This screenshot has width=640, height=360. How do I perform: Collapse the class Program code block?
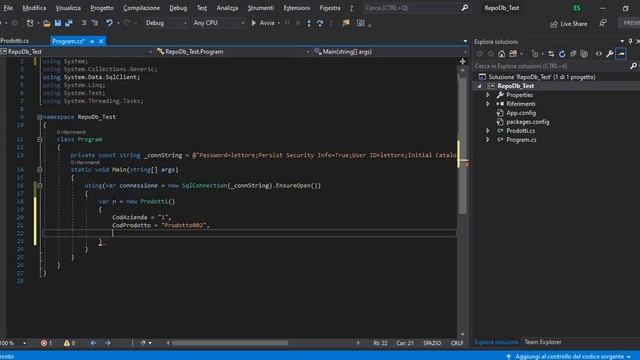[x=40, y=140]
